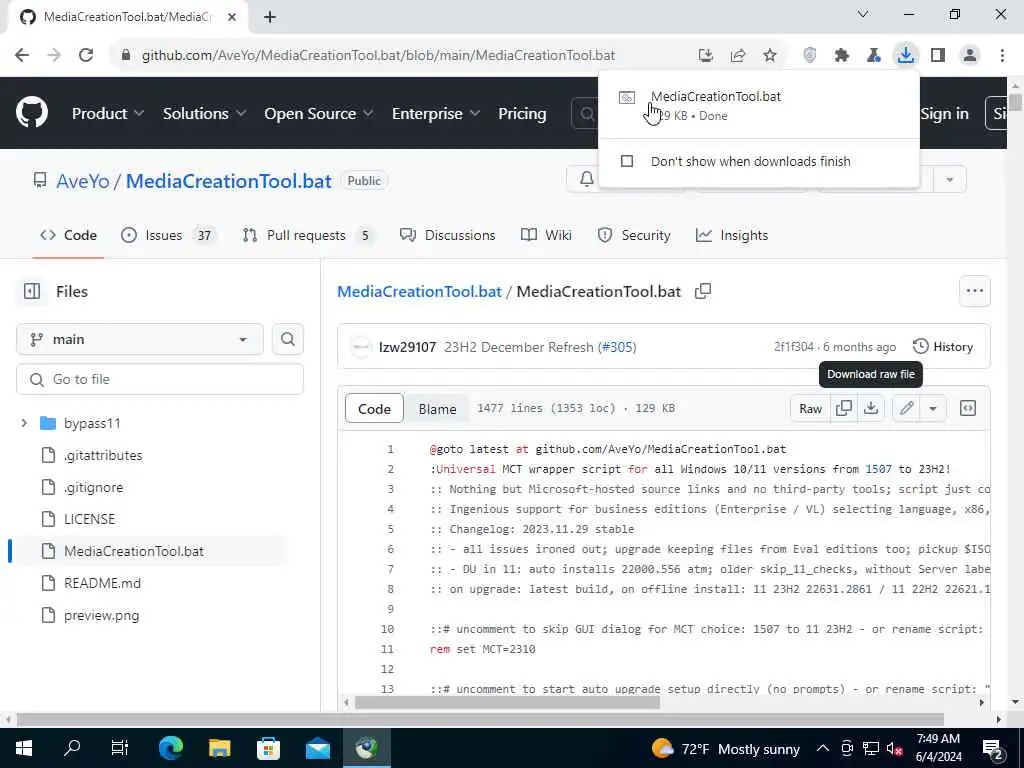Edit file using the pencil icon

[x=906, y=408]
